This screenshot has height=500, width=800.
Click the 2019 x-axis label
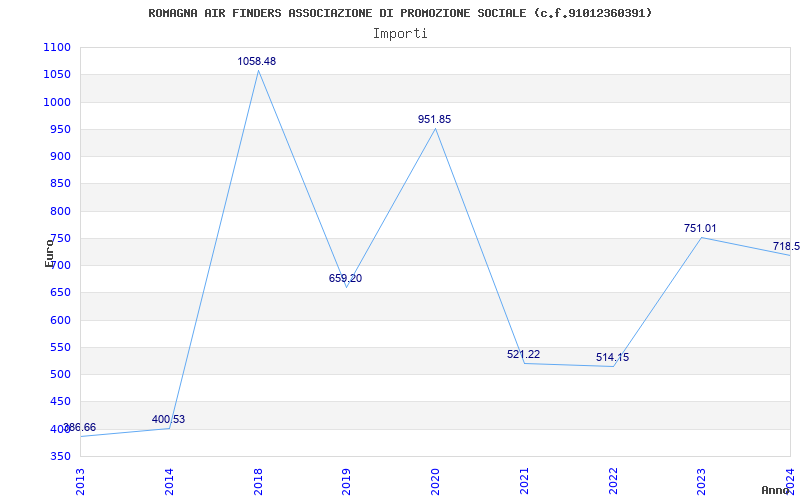(x=347, y=481)
